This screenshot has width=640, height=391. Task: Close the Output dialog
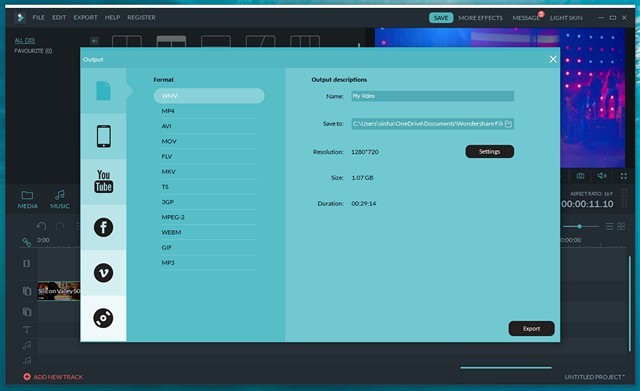point(553,59)
